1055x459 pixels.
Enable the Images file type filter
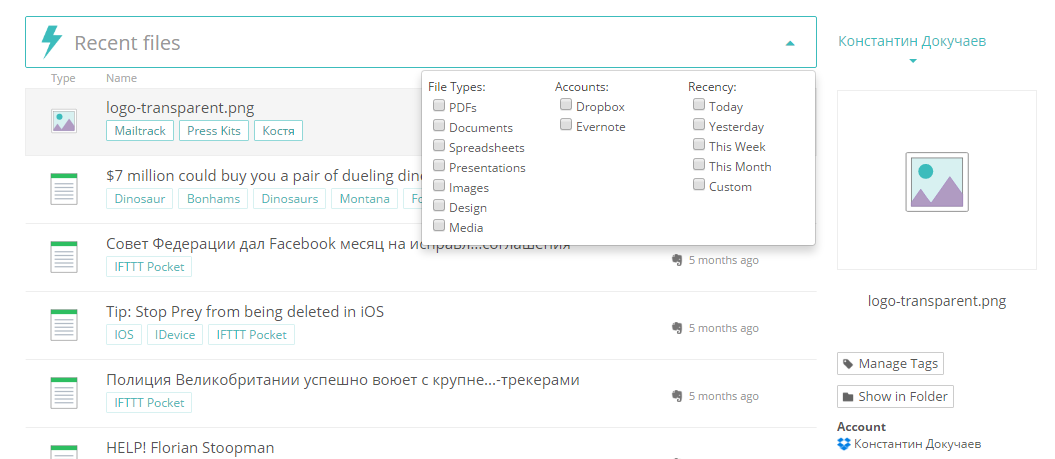click(x=439, y=185)
